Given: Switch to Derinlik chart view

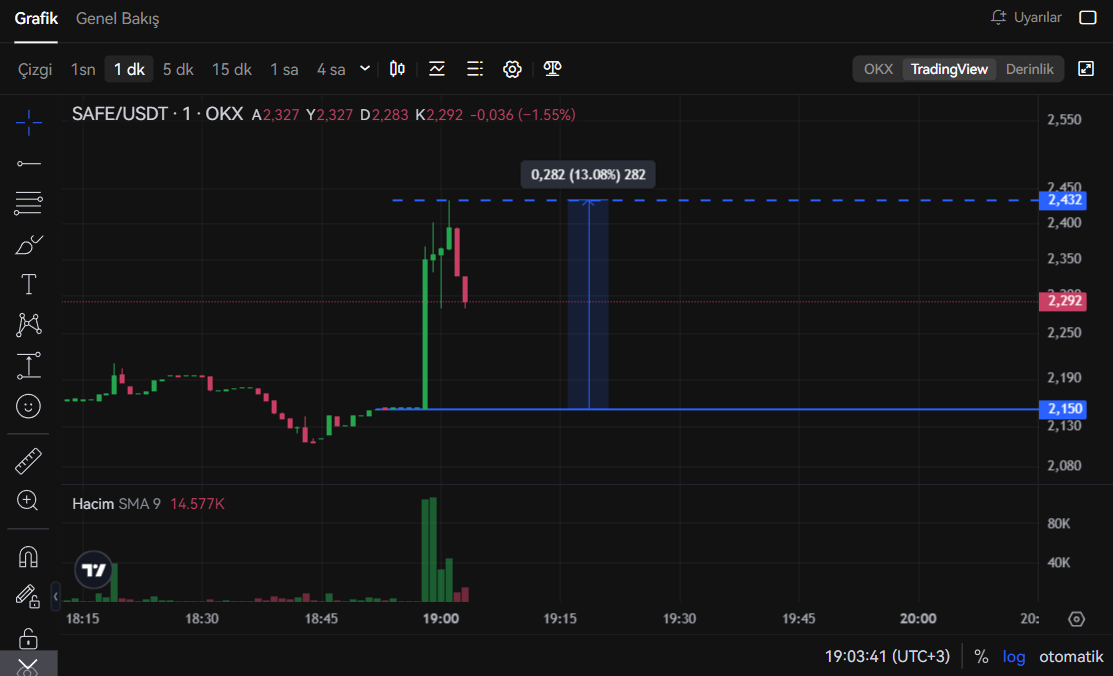Looking at the screenshot, I should pyautogui.click(x=1029, y=69).
